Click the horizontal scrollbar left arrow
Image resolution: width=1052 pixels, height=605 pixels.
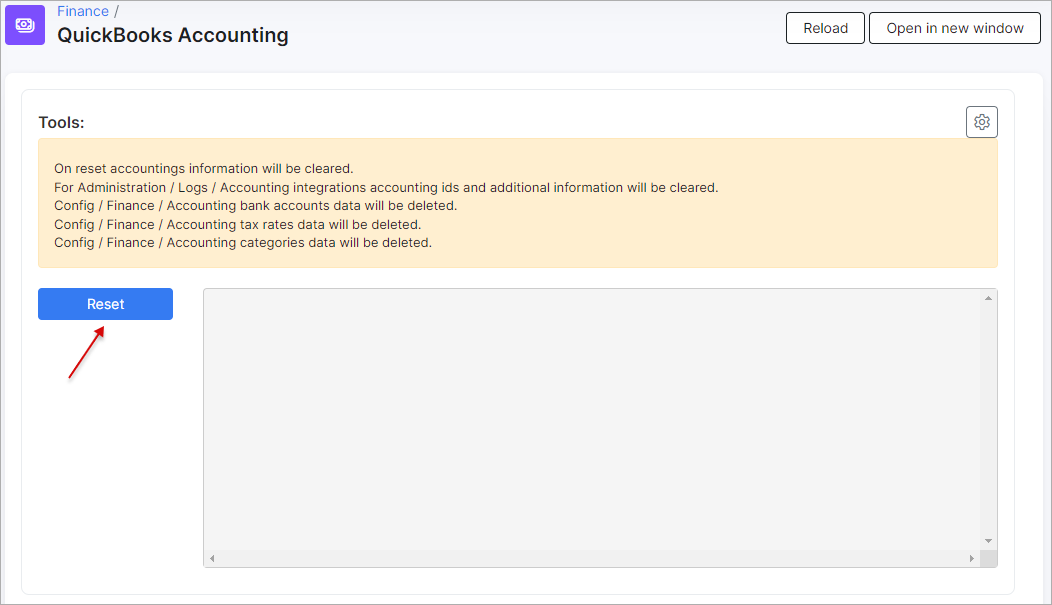click(211, 558)
